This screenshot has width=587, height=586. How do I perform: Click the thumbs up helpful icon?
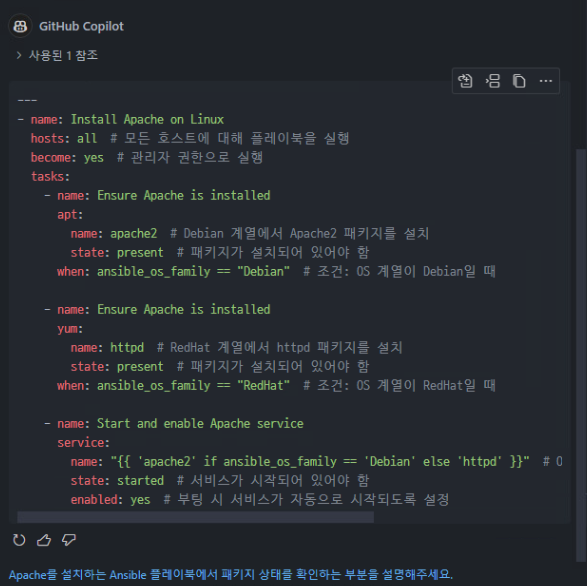[x=44, y=540]
